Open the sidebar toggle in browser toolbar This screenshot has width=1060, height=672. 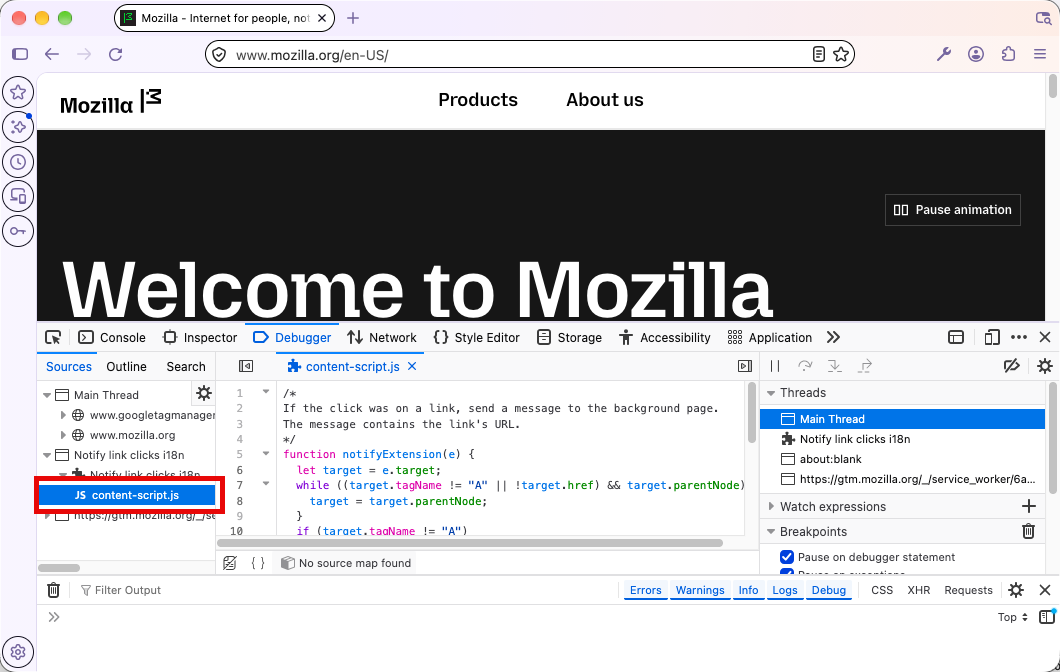[x=20, y=54]
